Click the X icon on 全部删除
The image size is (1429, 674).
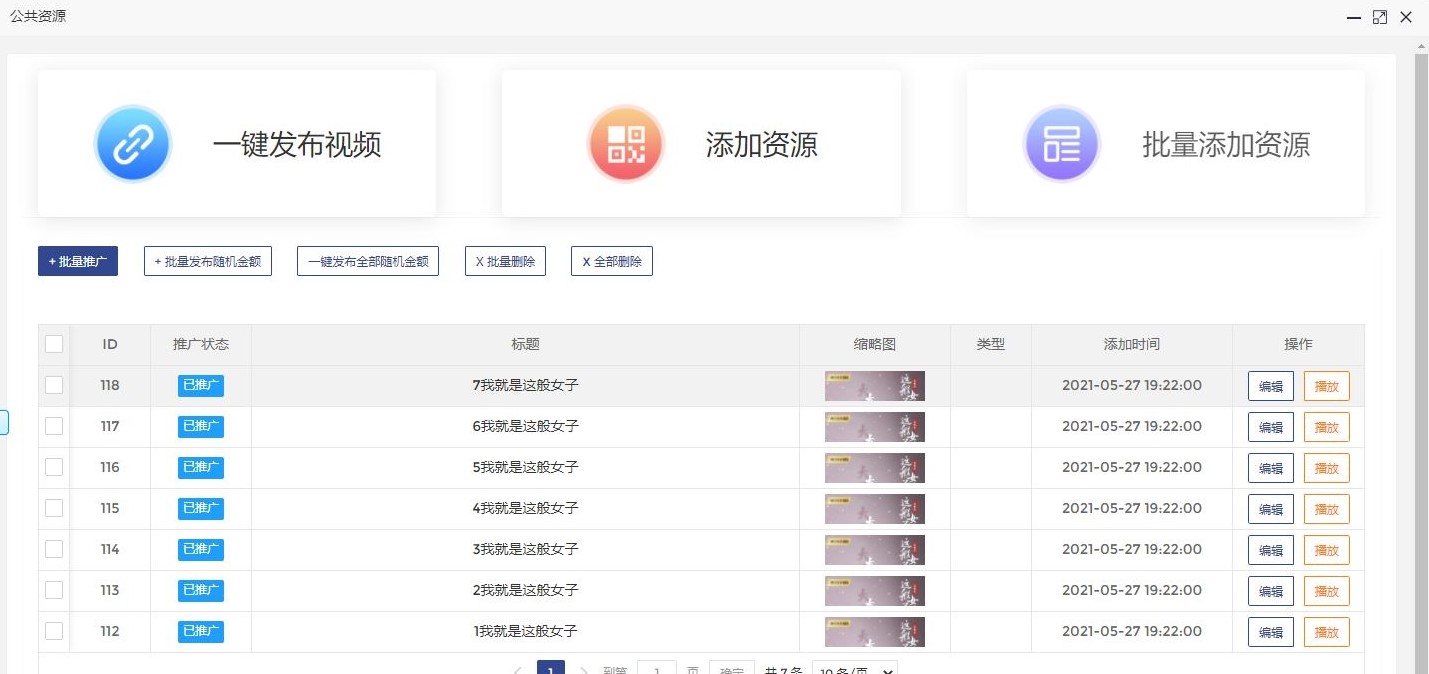click(587, 260)
